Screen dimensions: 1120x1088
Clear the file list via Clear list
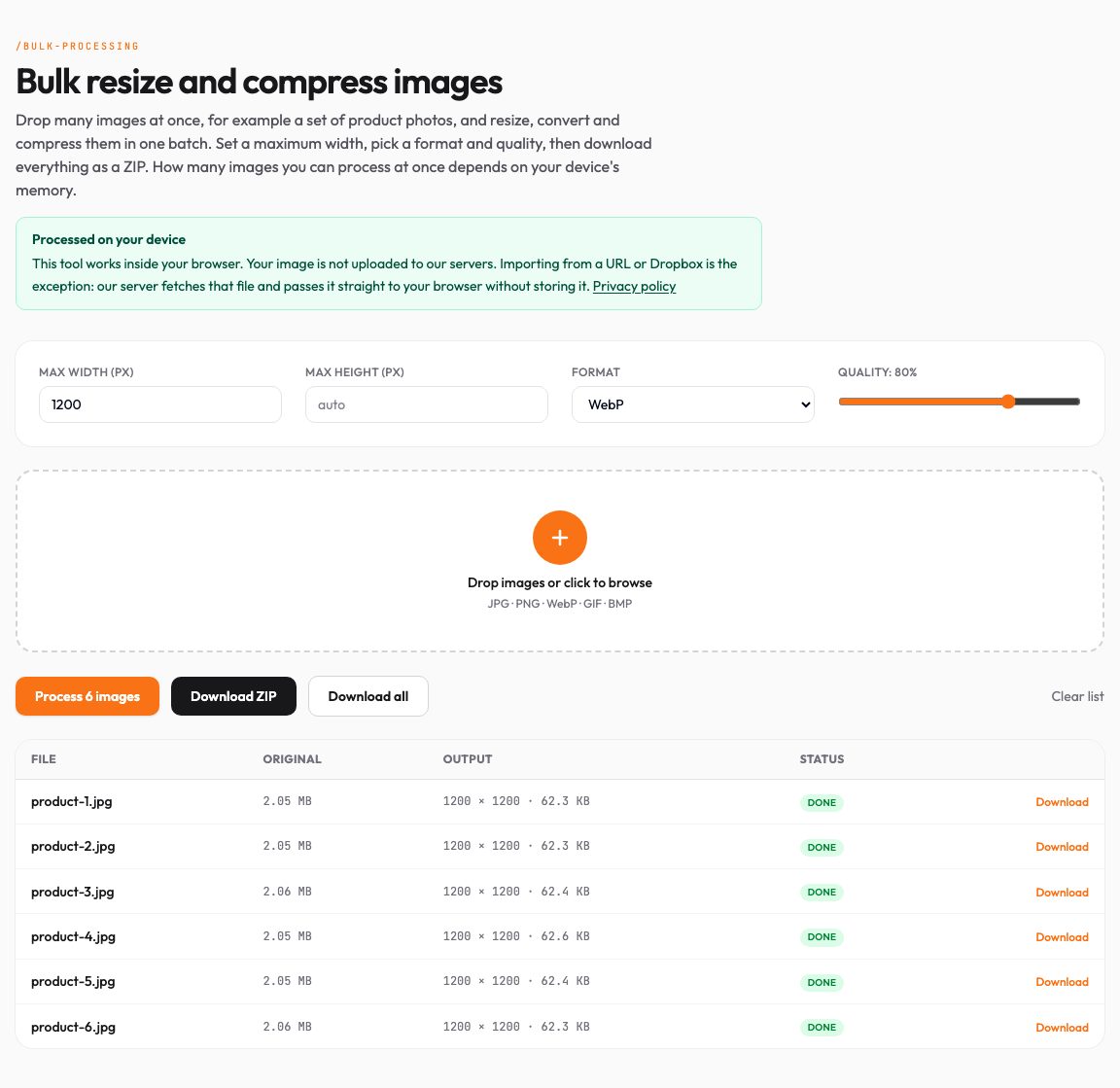coord(1077,696)
